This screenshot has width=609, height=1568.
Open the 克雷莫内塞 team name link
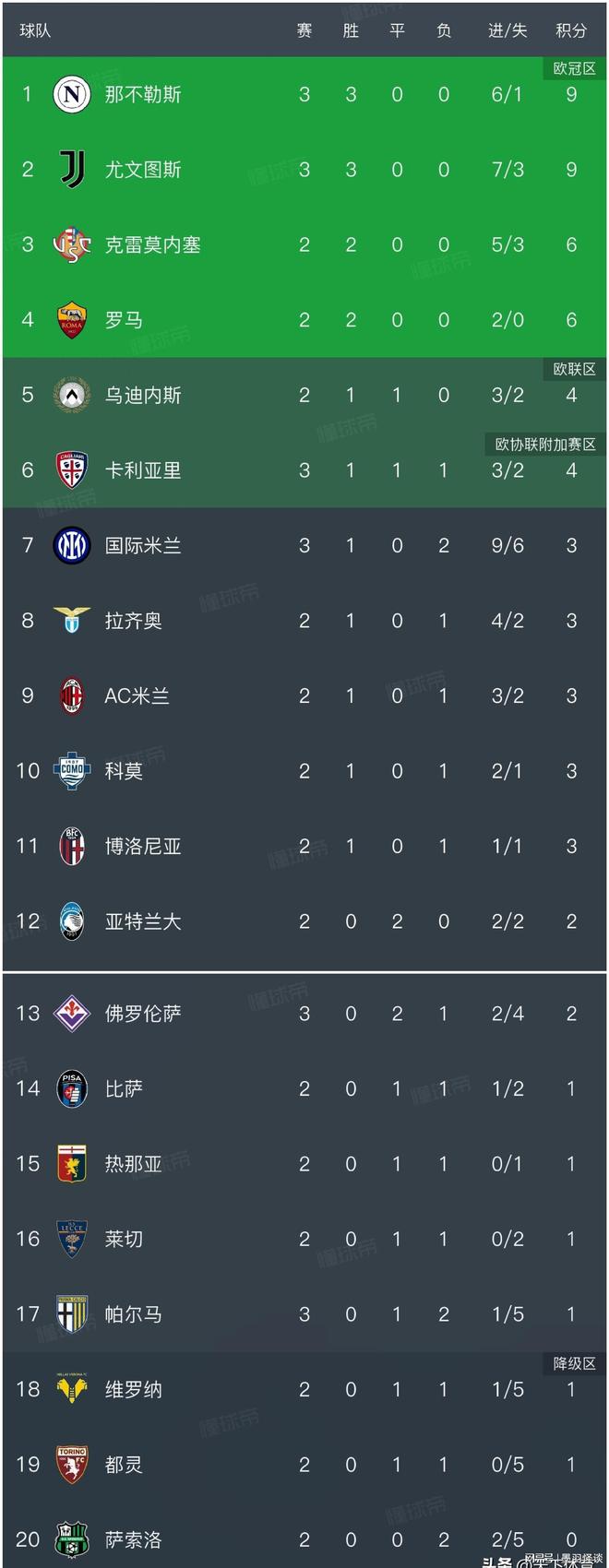pyautogui.click(x=152, y=245)
